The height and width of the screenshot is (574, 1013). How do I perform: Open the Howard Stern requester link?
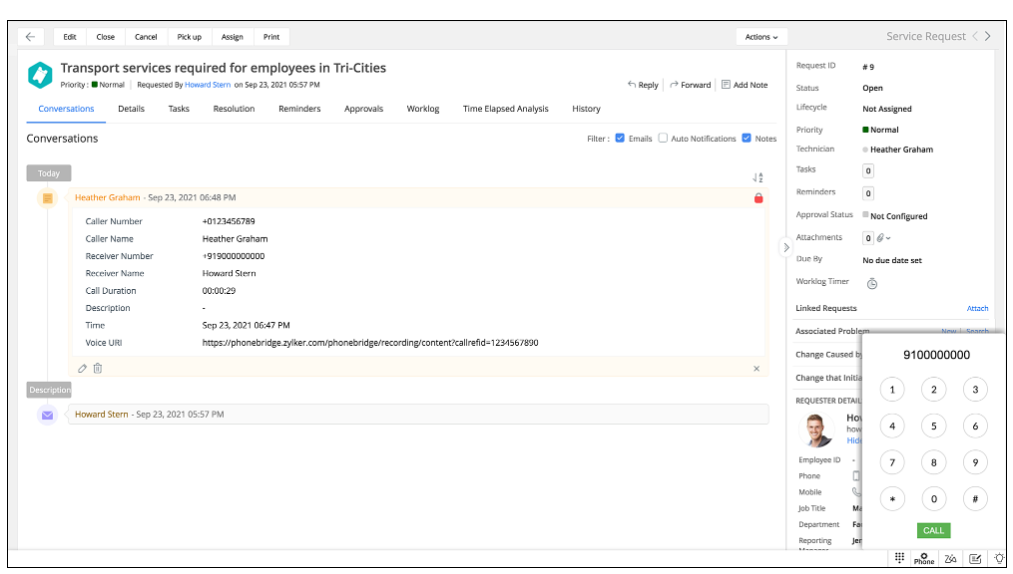[x=208, y=85]
